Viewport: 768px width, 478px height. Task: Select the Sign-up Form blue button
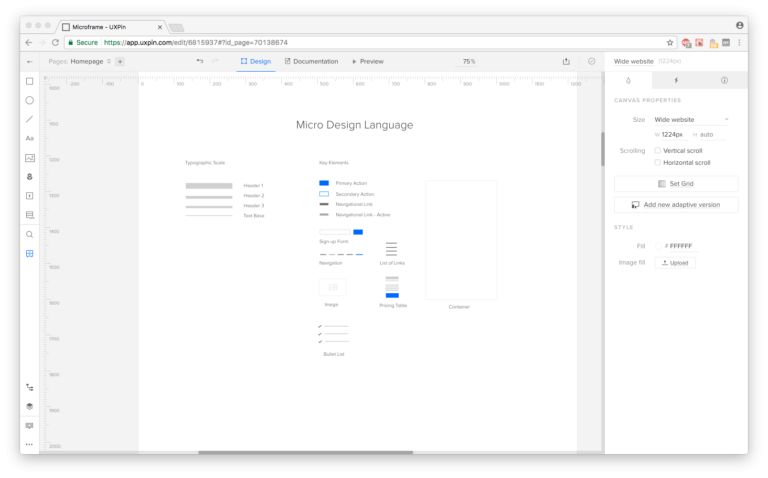[x=358, y=232]
